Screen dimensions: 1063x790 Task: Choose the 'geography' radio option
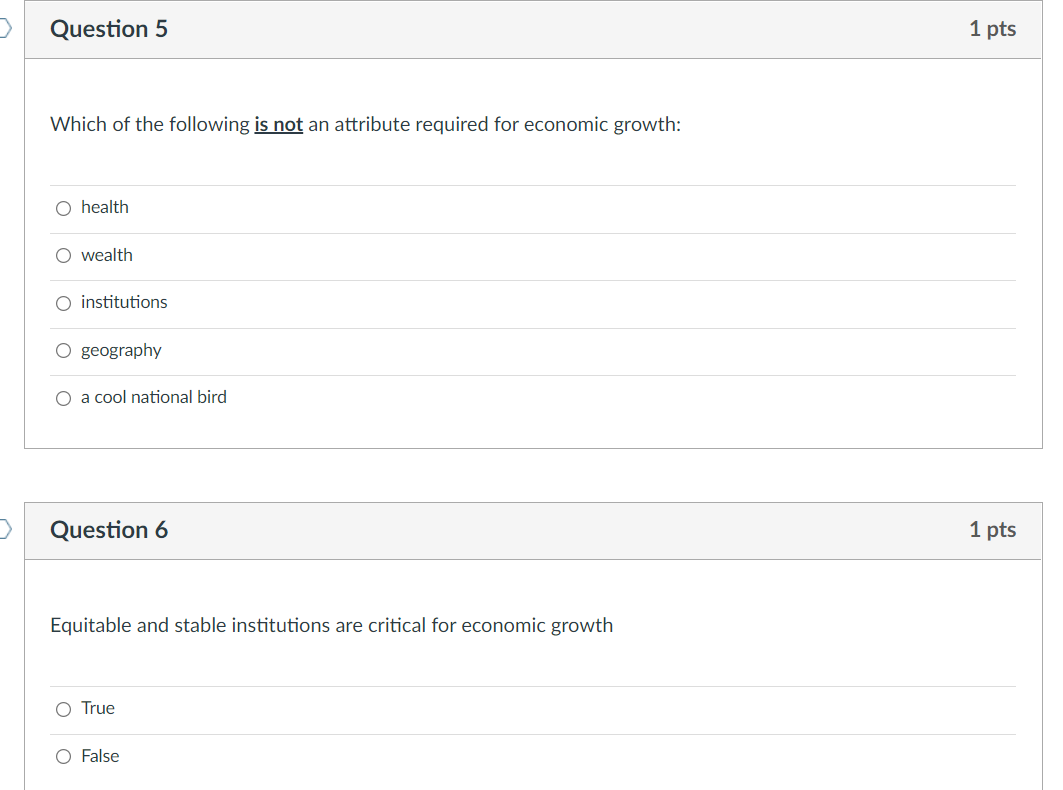click(x=63, y=351)
